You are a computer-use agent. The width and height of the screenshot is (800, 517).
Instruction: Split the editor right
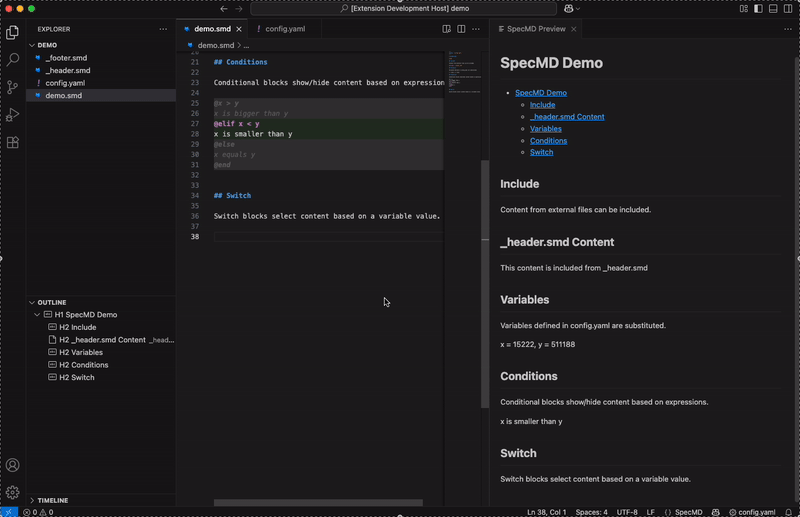click(461, 29)
